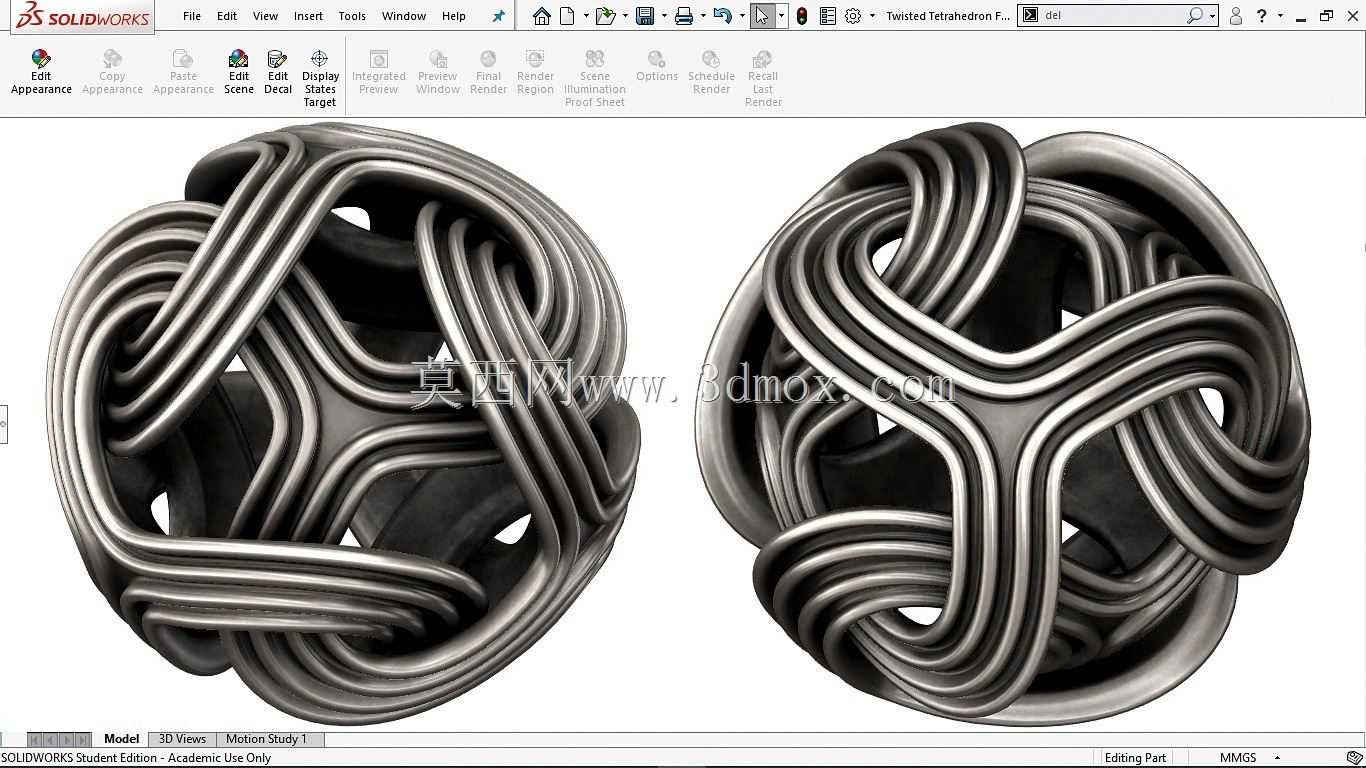Click Recall Last Render

pos(763,78)
